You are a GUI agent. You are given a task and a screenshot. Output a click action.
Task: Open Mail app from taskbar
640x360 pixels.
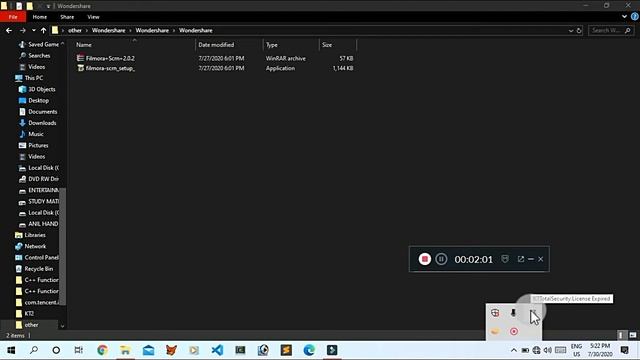[x=148, y=350]
